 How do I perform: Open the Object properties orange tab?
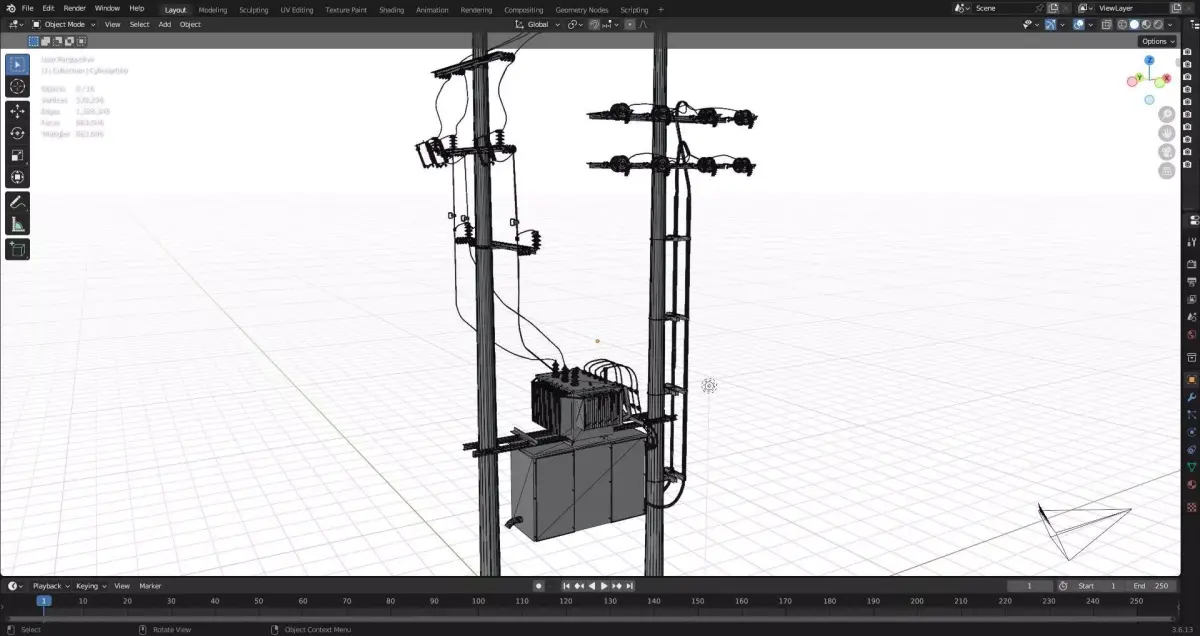[x=1191, y=380]
